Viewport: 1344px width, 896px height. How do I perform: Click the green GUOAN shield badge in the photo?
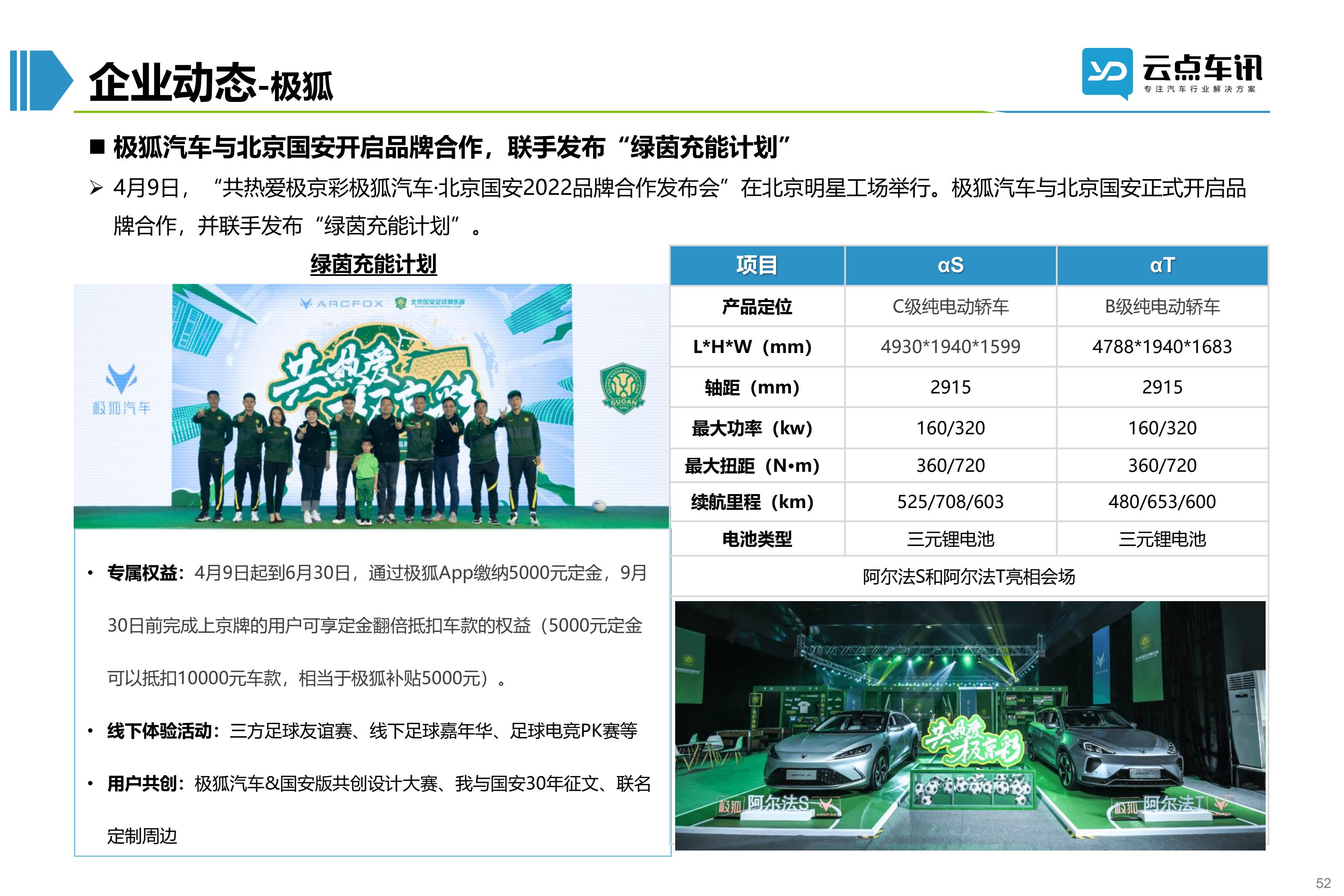tap(623, 388)
